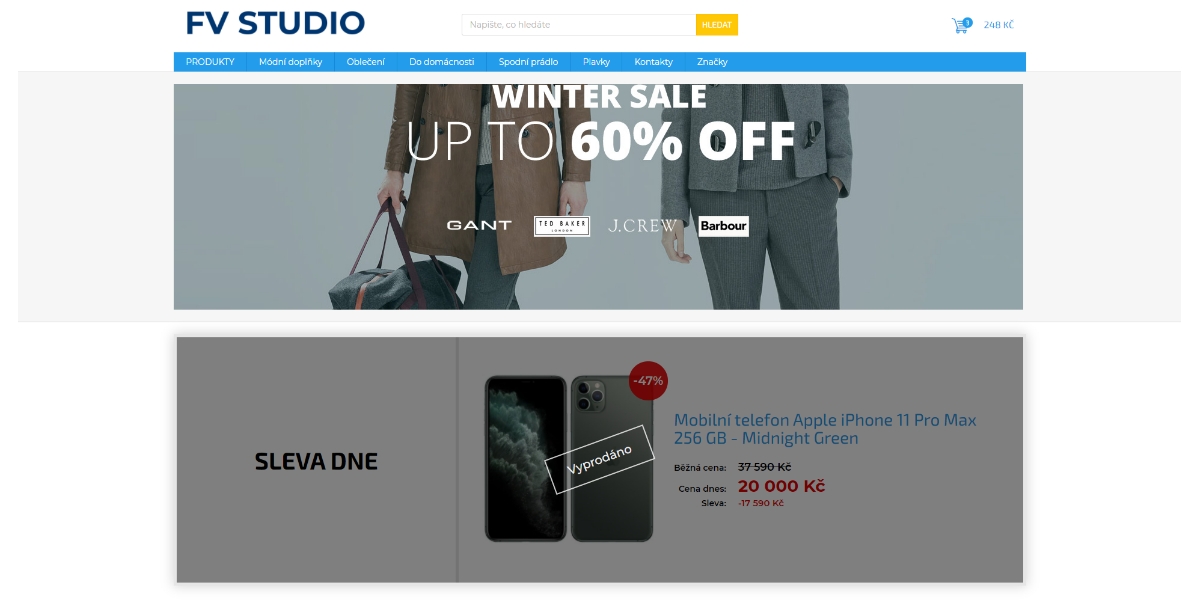The width and height of the screenshot is (1200, 600).
Task: Click the Ted Baker brand logo
Action: point(561,226)
